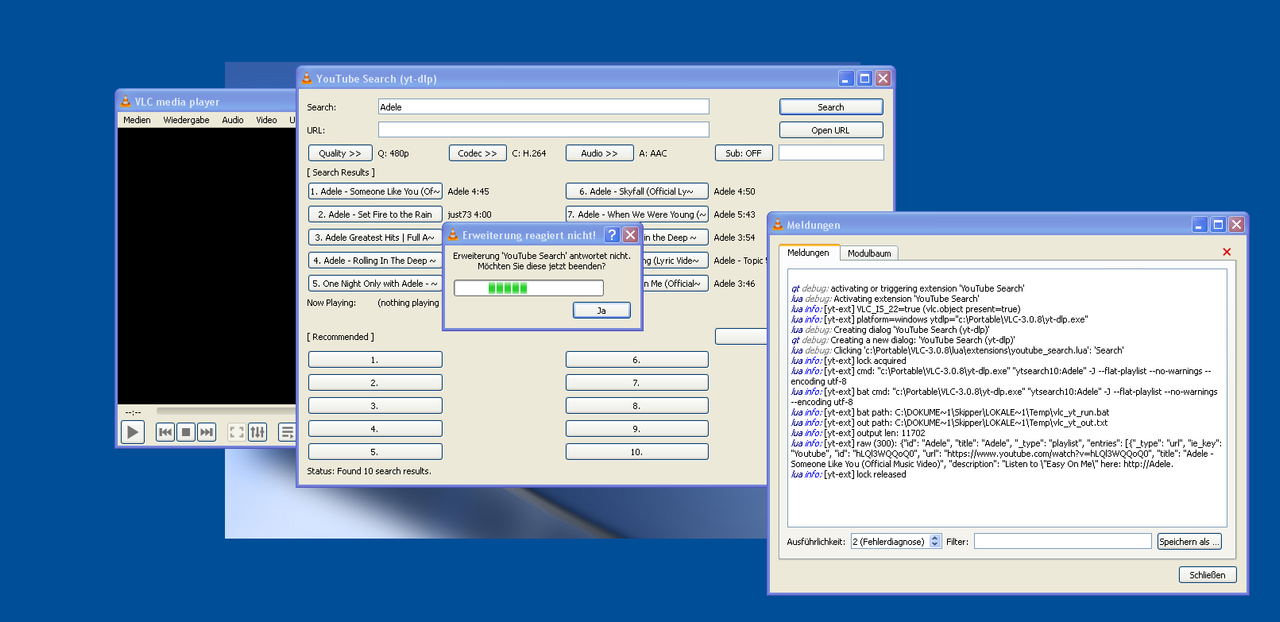Image resolution: width=1280 pixels, height=622 pixels.
Task: Click recommended slot button 5.
Action: (x=375, y=451)
